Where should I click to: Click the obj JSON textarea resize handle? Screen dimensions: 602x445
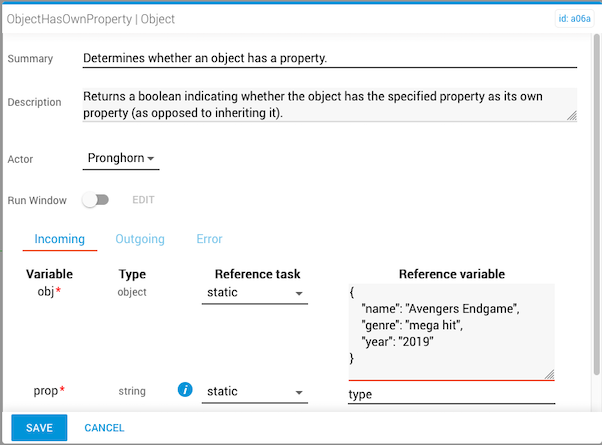[549, 374]
